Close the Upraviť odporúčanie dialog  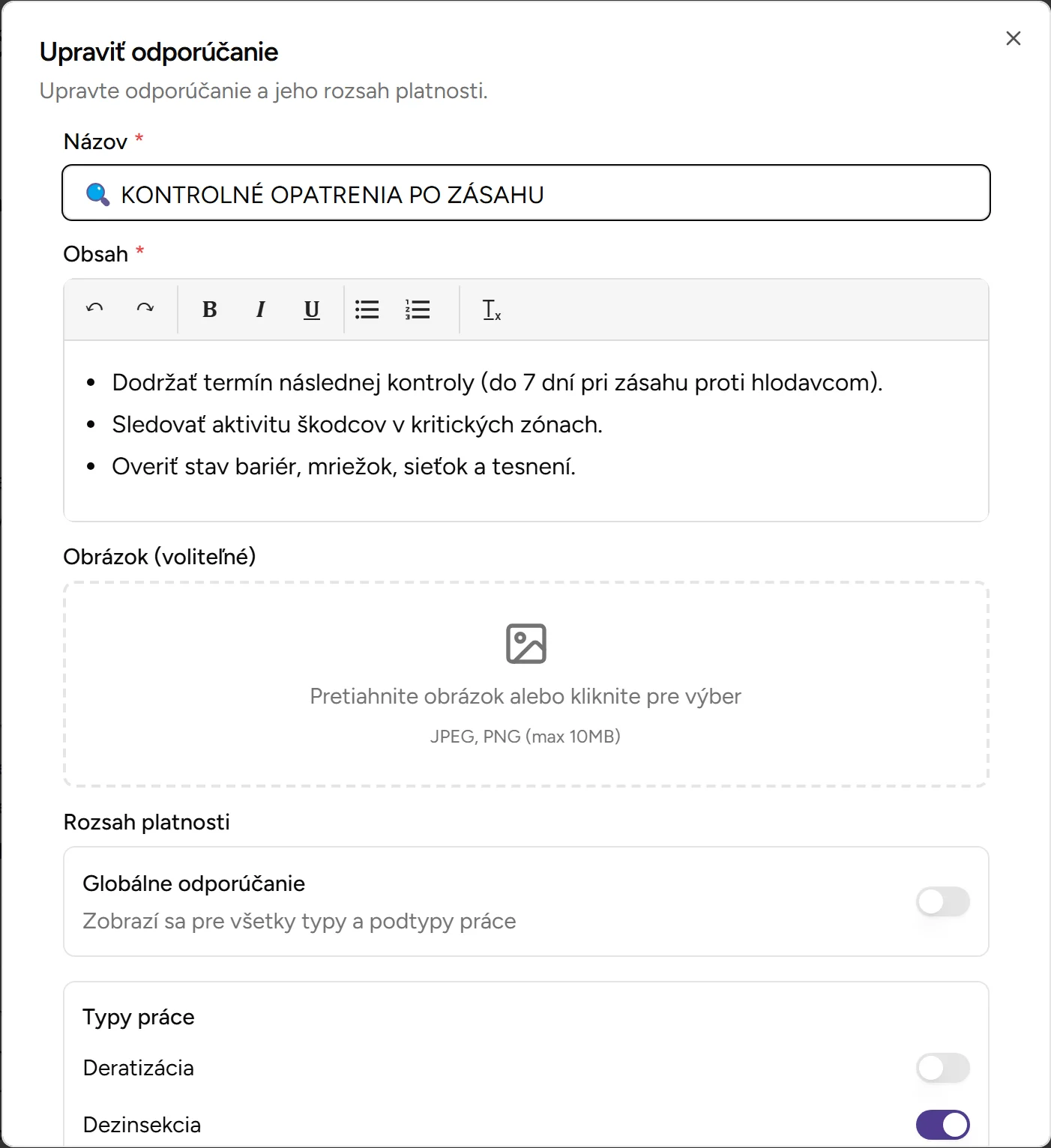(x=1014, y=38)
